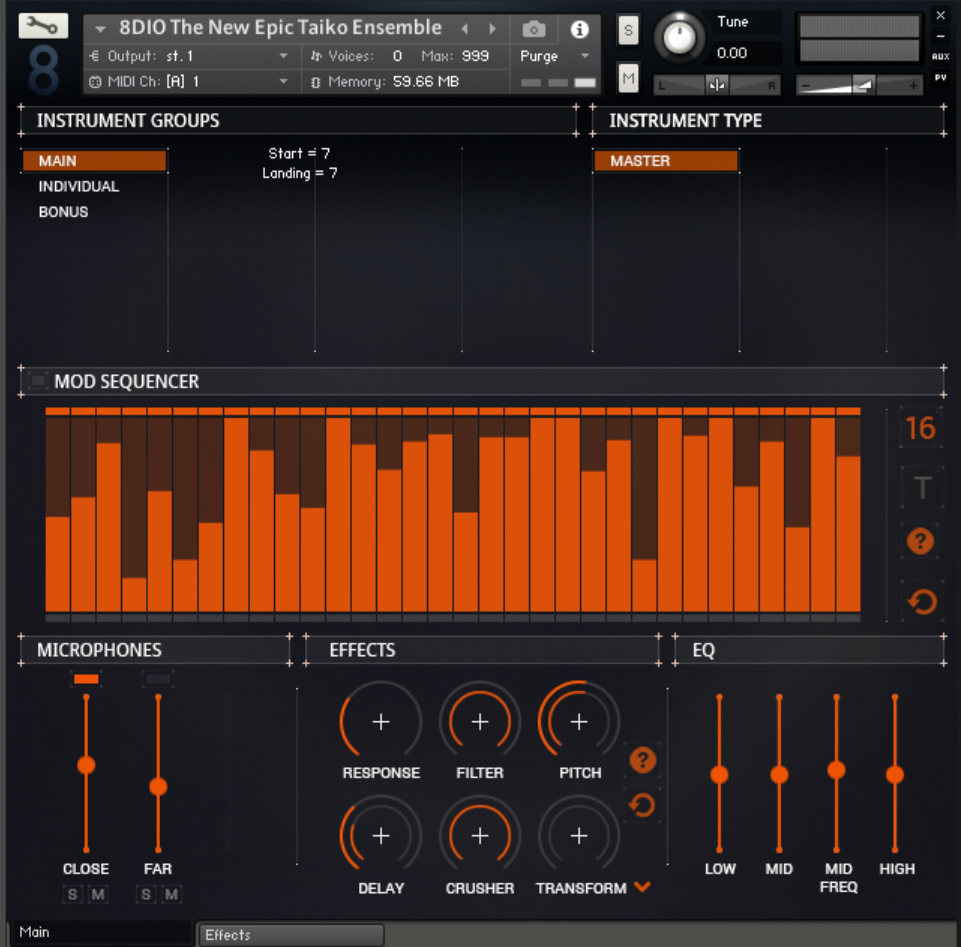The width and height of the screenshot is (961, 947).
Task: Click the sequencer step count 16
Action: 921,428
